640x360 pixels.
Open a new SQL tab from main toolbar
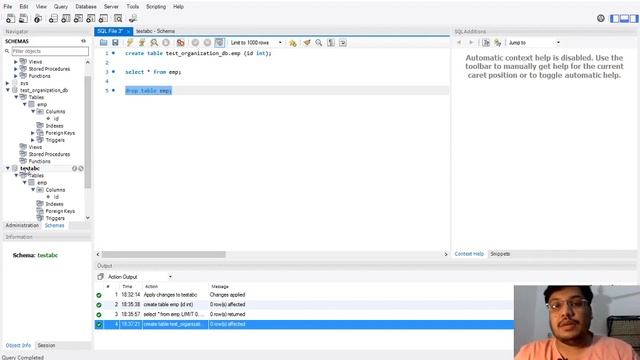(10, 18)
